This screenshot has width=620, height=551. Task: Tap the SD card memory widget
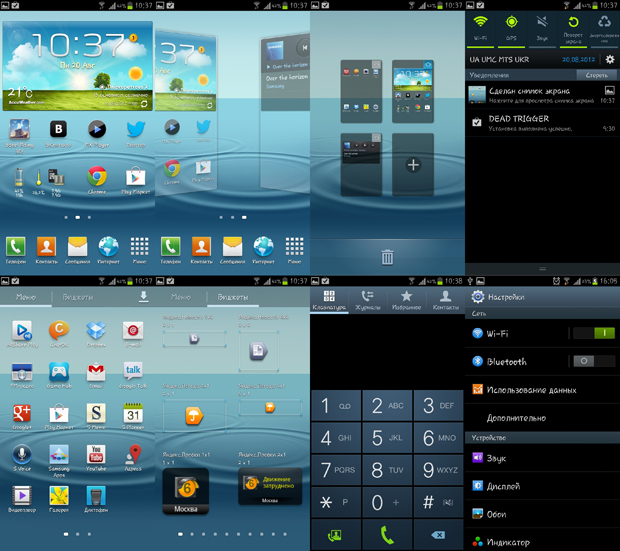(56, 177)
